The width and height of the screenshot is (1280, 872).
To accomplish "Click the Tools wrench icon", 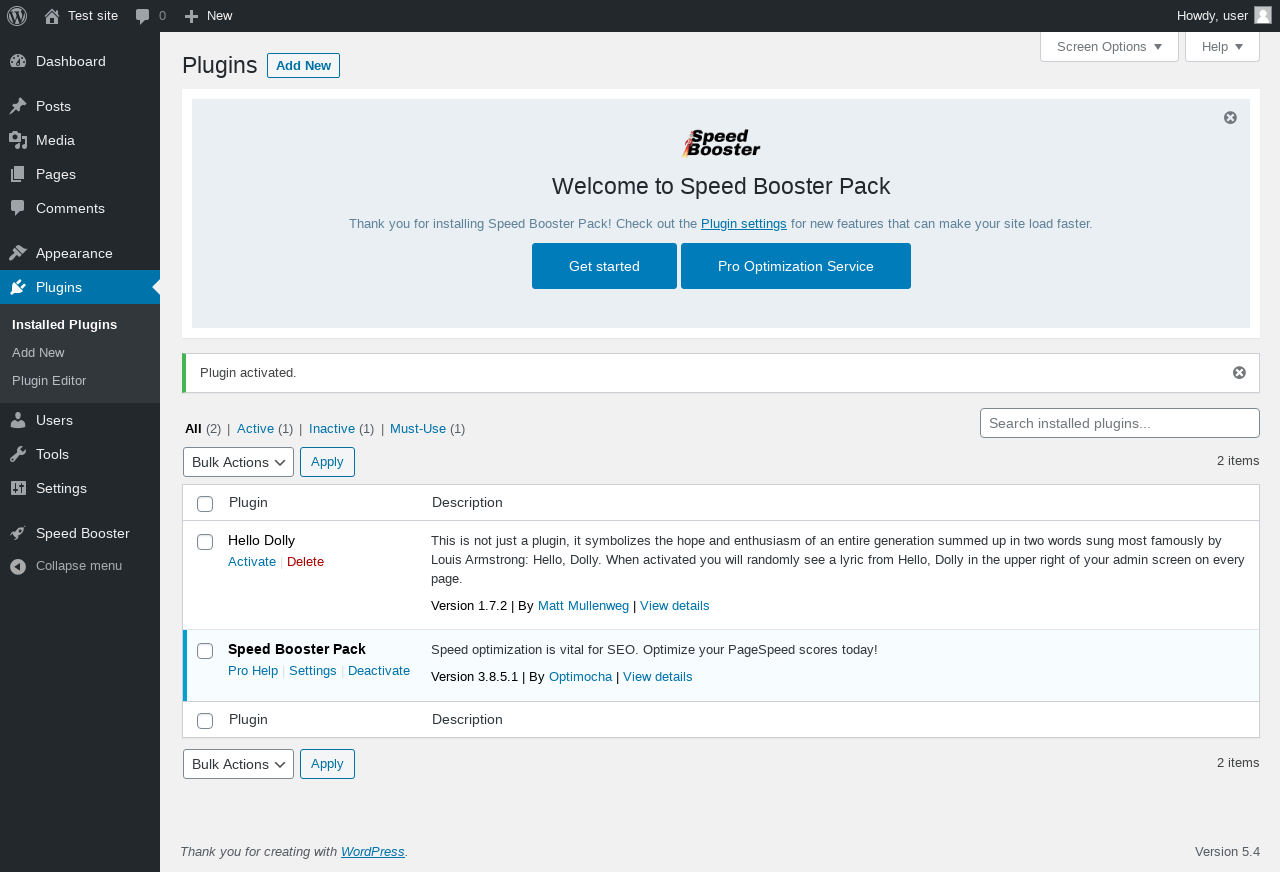I will click(x=18, y=454).
